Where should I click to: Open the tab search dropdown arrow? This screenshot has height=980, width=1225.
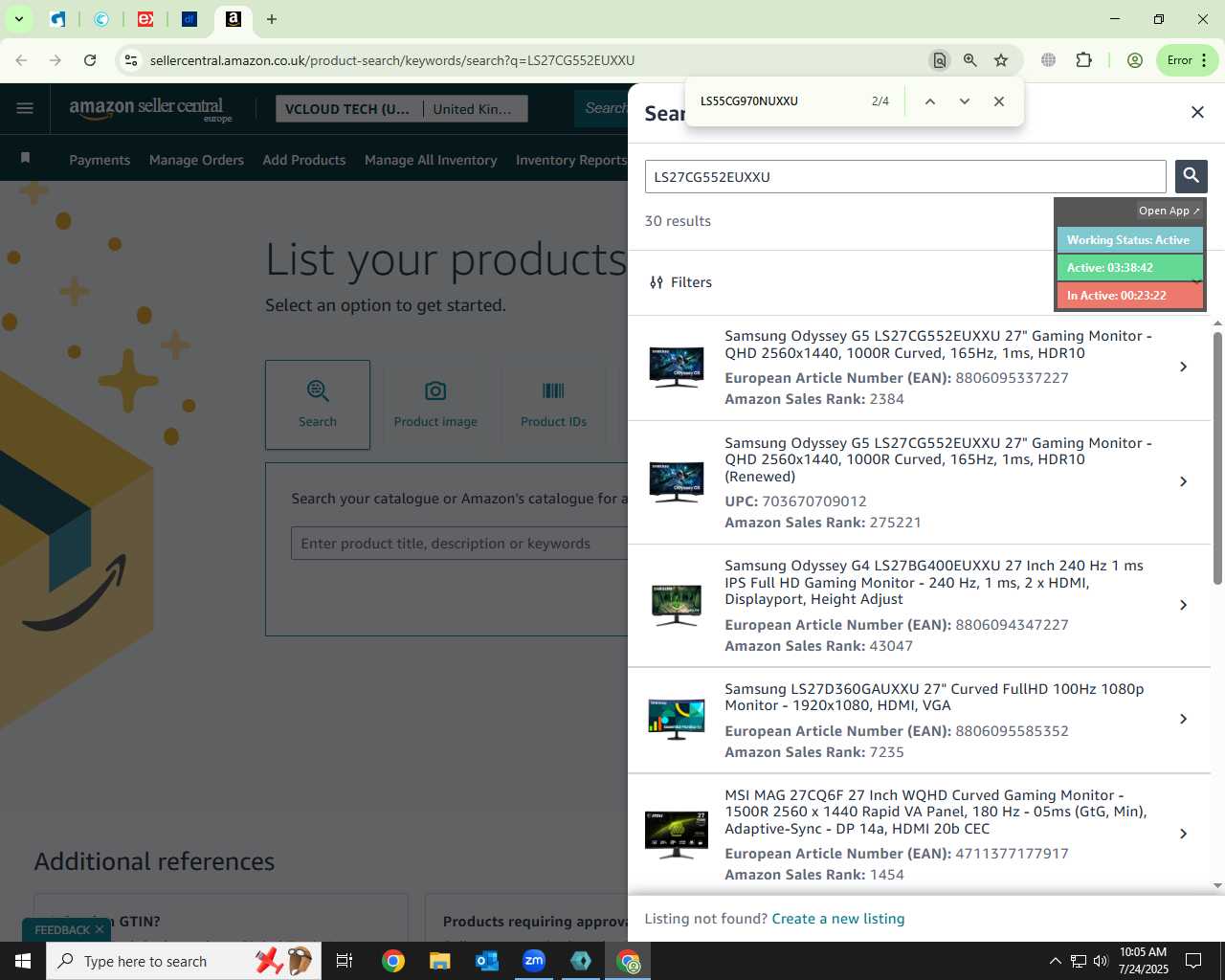[x=18, y=19]
